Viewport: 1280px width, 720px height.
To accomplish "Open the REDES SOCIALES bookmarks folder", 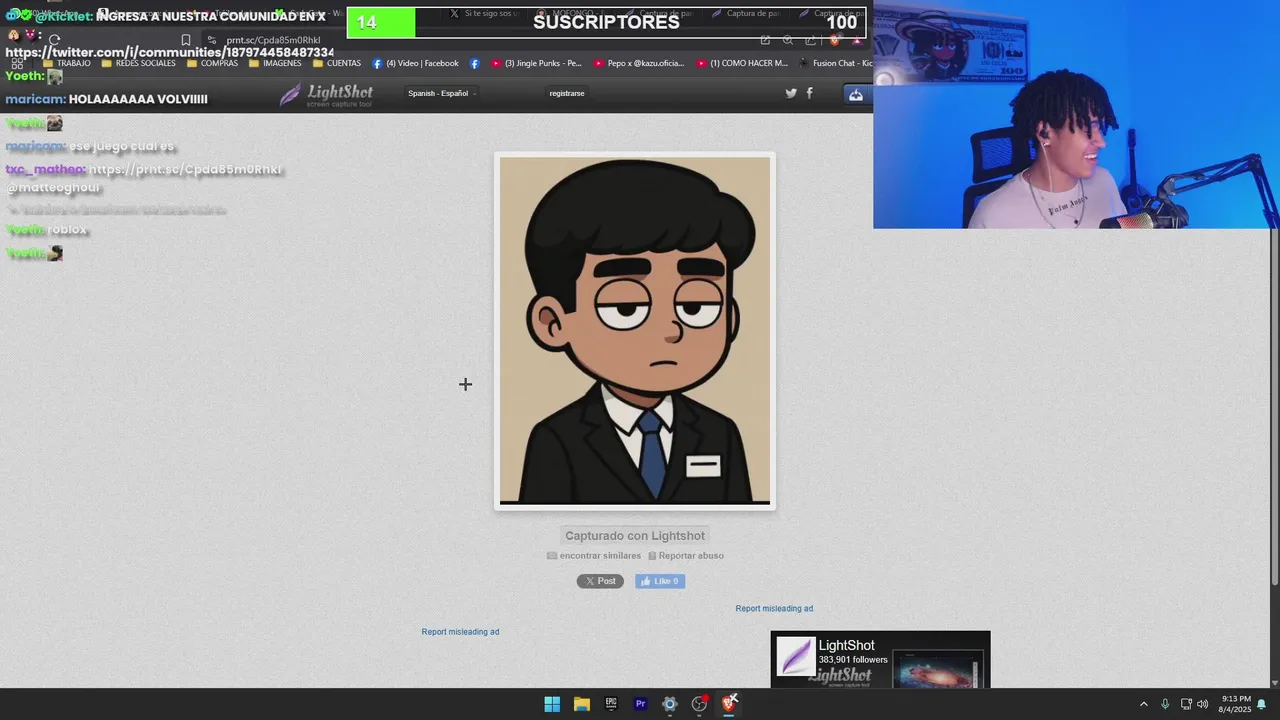I will pyautogui.click(x=139, y=63).
